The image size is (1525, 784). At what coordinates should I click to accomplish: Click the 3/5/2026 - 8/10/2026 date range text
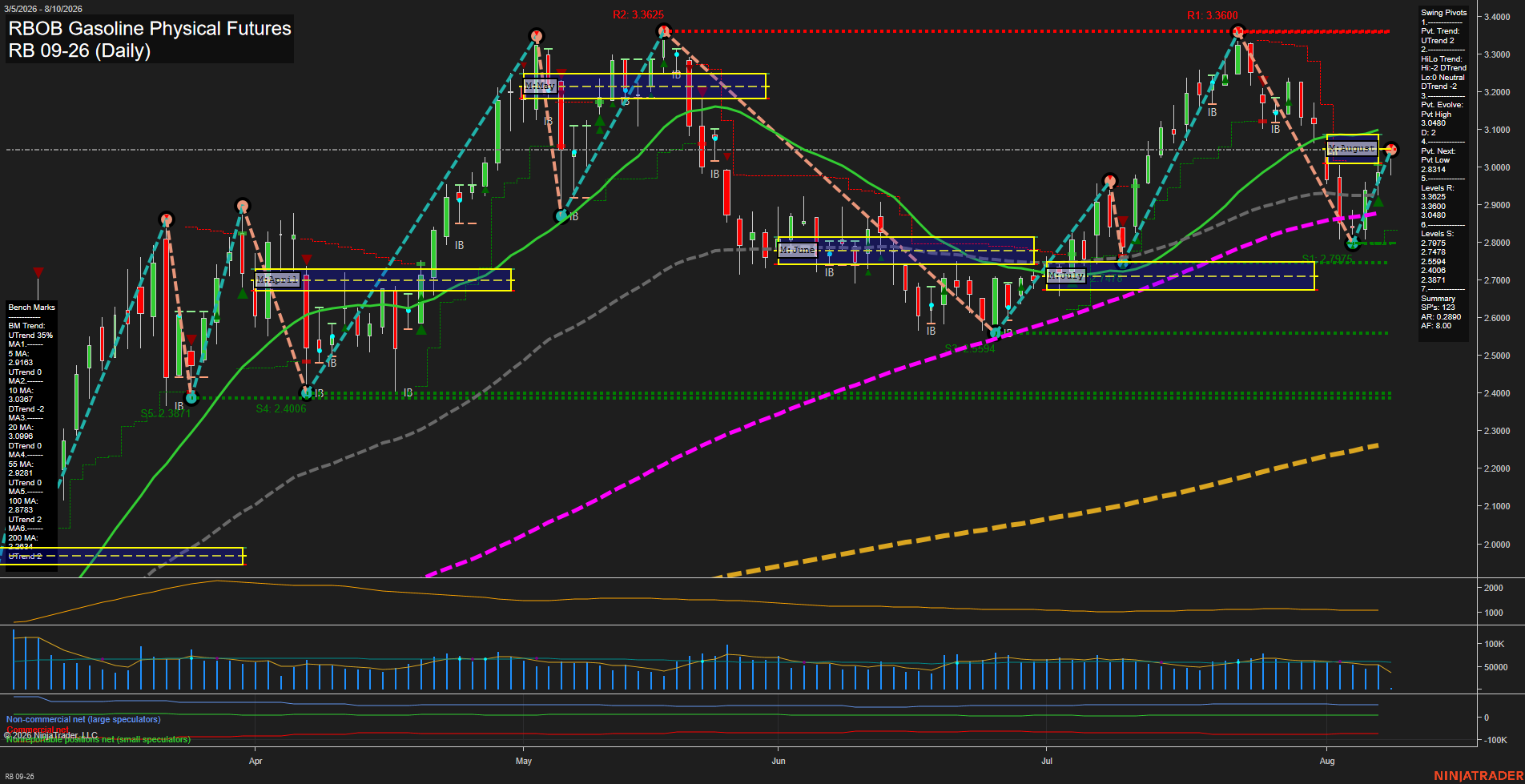click(42, 9)
